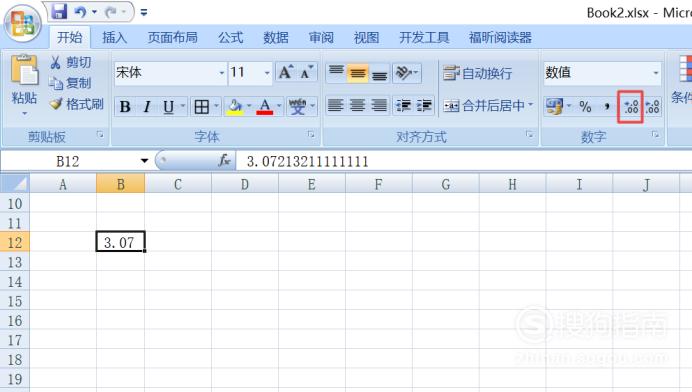Open the 数值 number format dropdown

click(656, 72)
